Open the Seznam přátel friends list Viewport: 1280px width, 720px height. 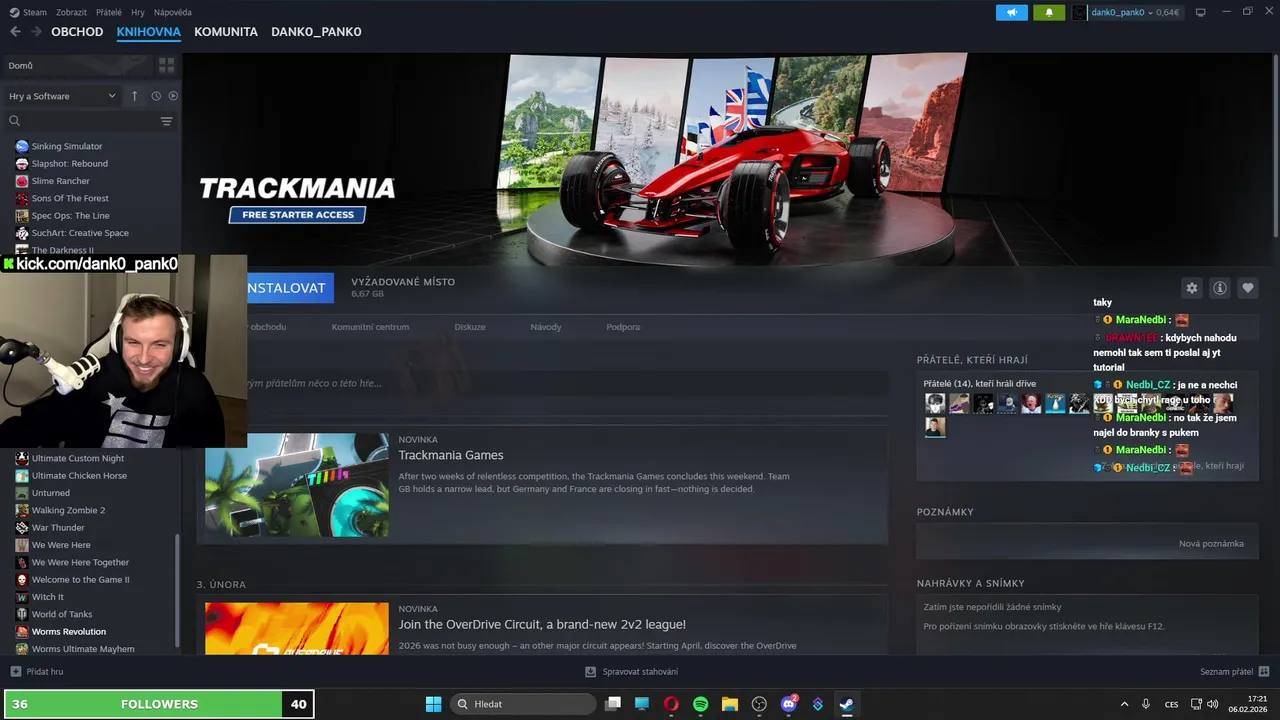1234,672
